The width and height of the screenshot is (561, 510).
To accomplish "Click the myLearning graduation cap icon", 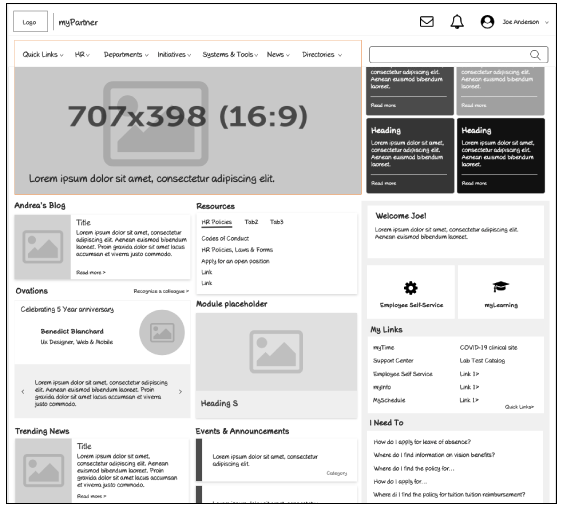I will 501,287.
